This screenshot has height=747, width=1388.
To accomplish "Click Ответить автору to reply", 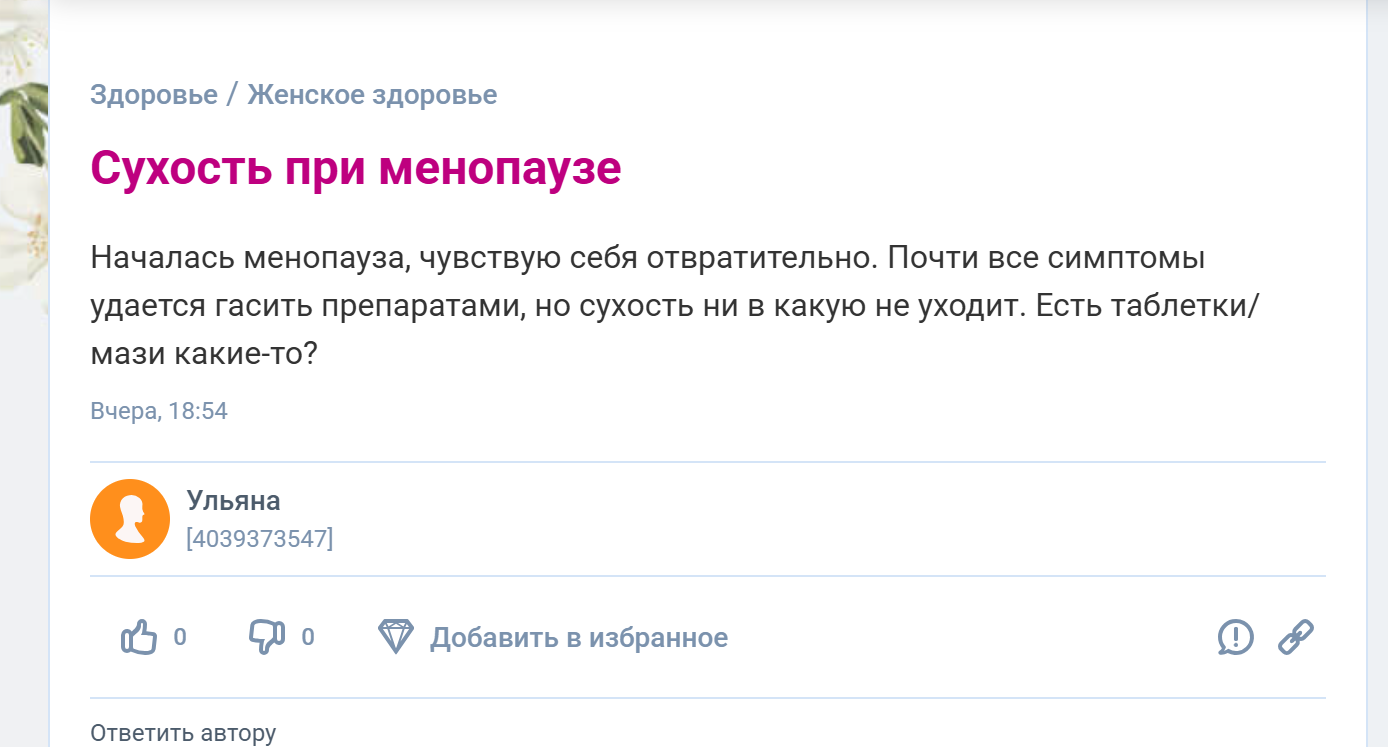I will (x=183, y=733).
